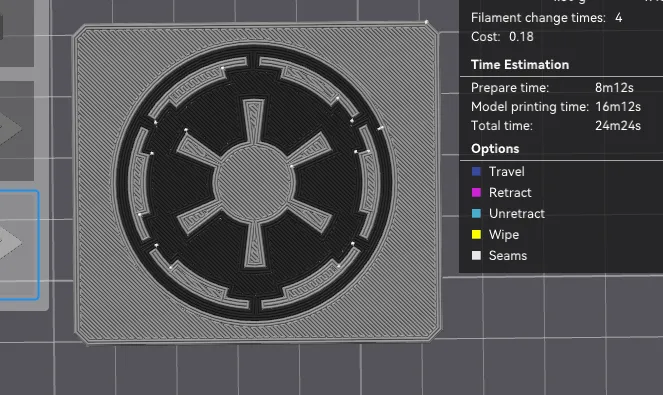The height and width of the screenshot is (395, 663).
Task: Click the prepare time value '8m12s'
Action: coord(614,88)
